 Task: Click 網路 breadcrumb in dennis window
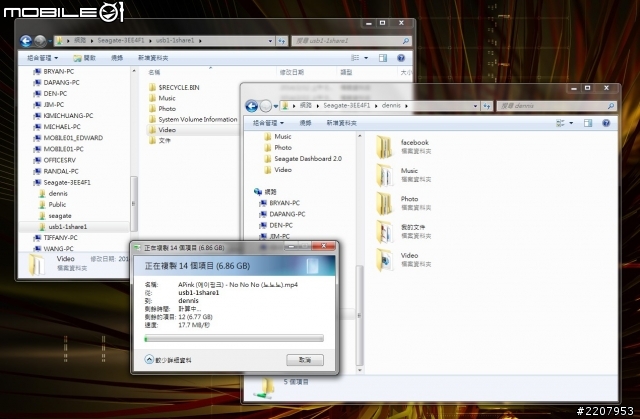click(306, 106)
